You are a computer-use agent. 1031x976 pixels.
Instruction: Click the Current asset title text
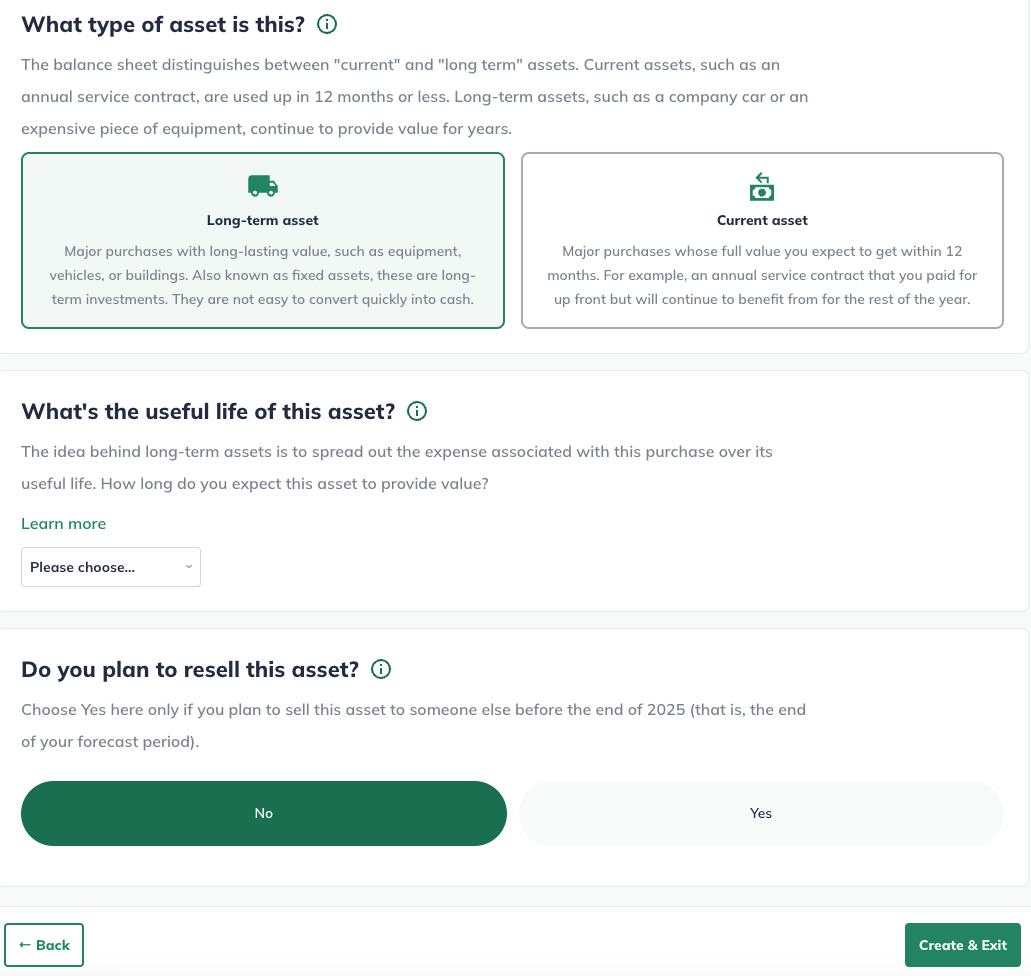click(x=762, y=220)
